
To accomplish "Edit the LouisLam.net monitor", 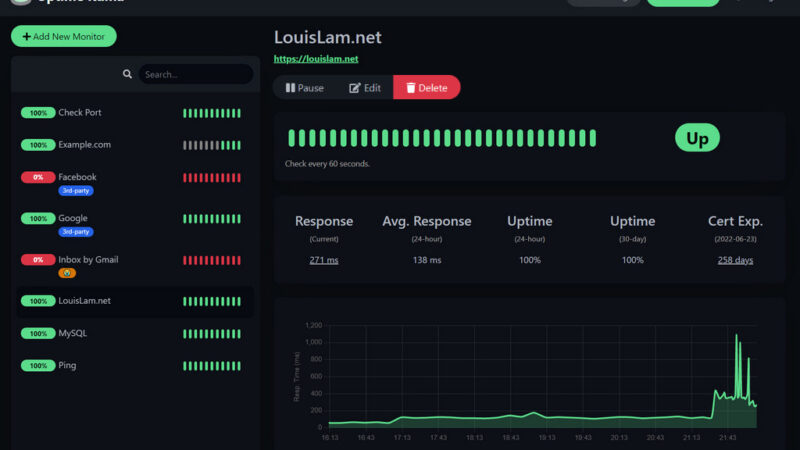I will click(x=364, y=88).
